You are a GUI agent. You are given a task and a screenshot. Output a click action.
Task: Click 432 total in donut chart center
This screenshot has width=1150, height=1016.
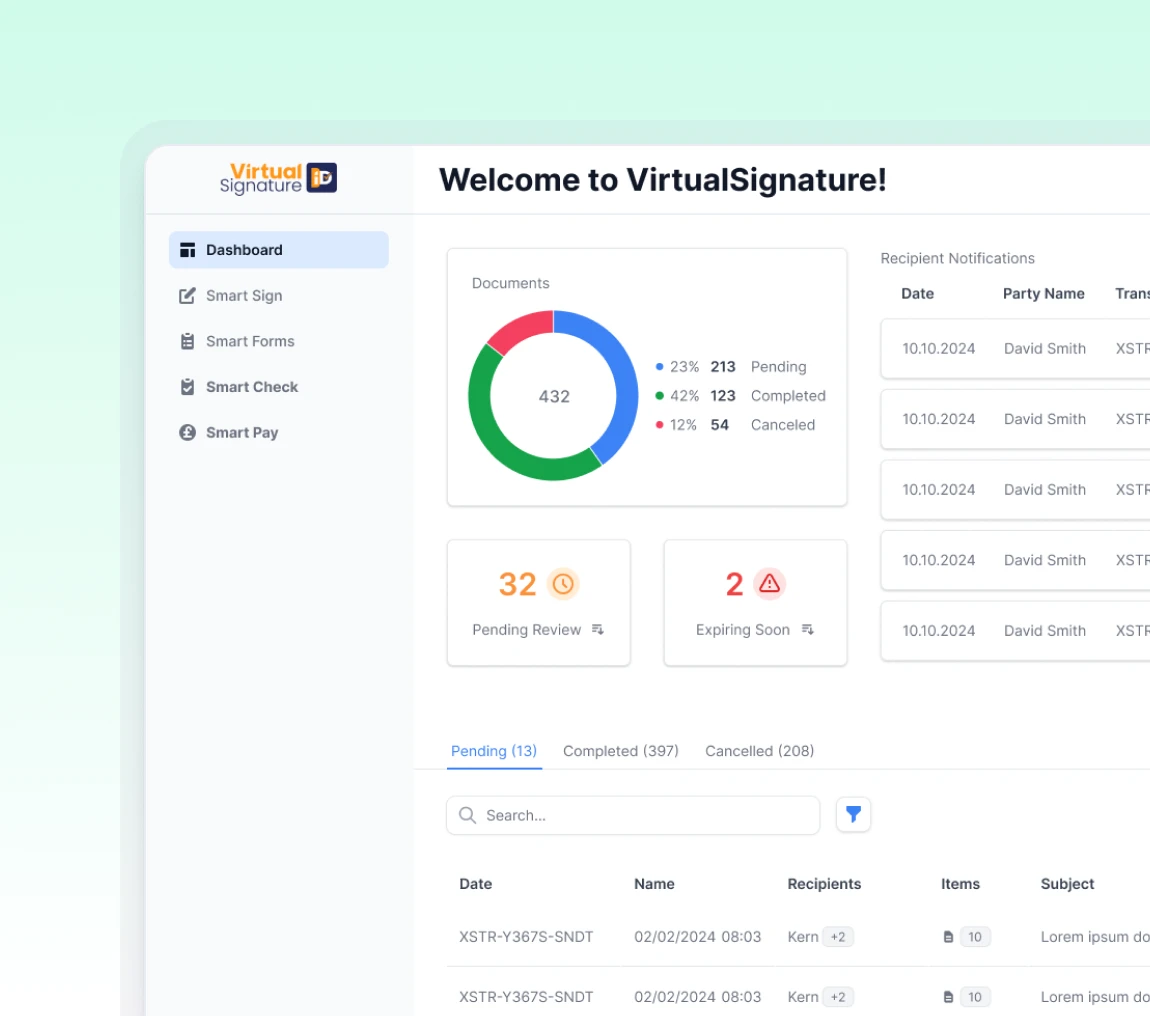click(x=554, y=396)
